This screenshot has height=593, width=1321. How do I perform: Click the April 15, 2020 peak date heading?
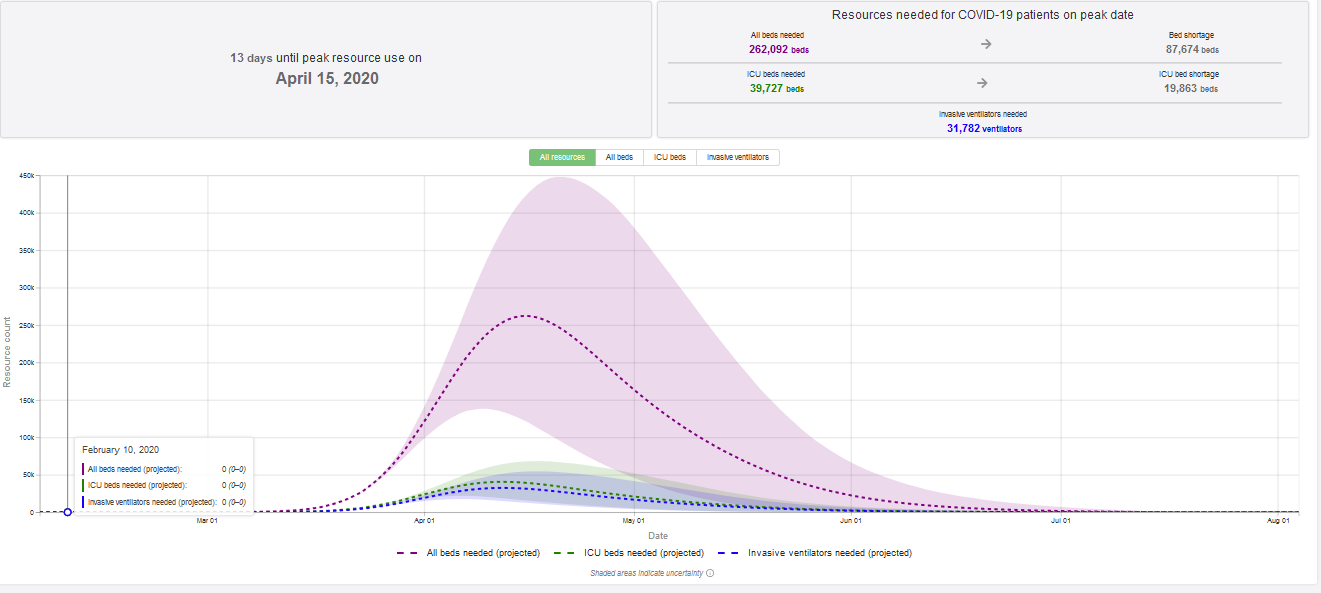point(327,78)
